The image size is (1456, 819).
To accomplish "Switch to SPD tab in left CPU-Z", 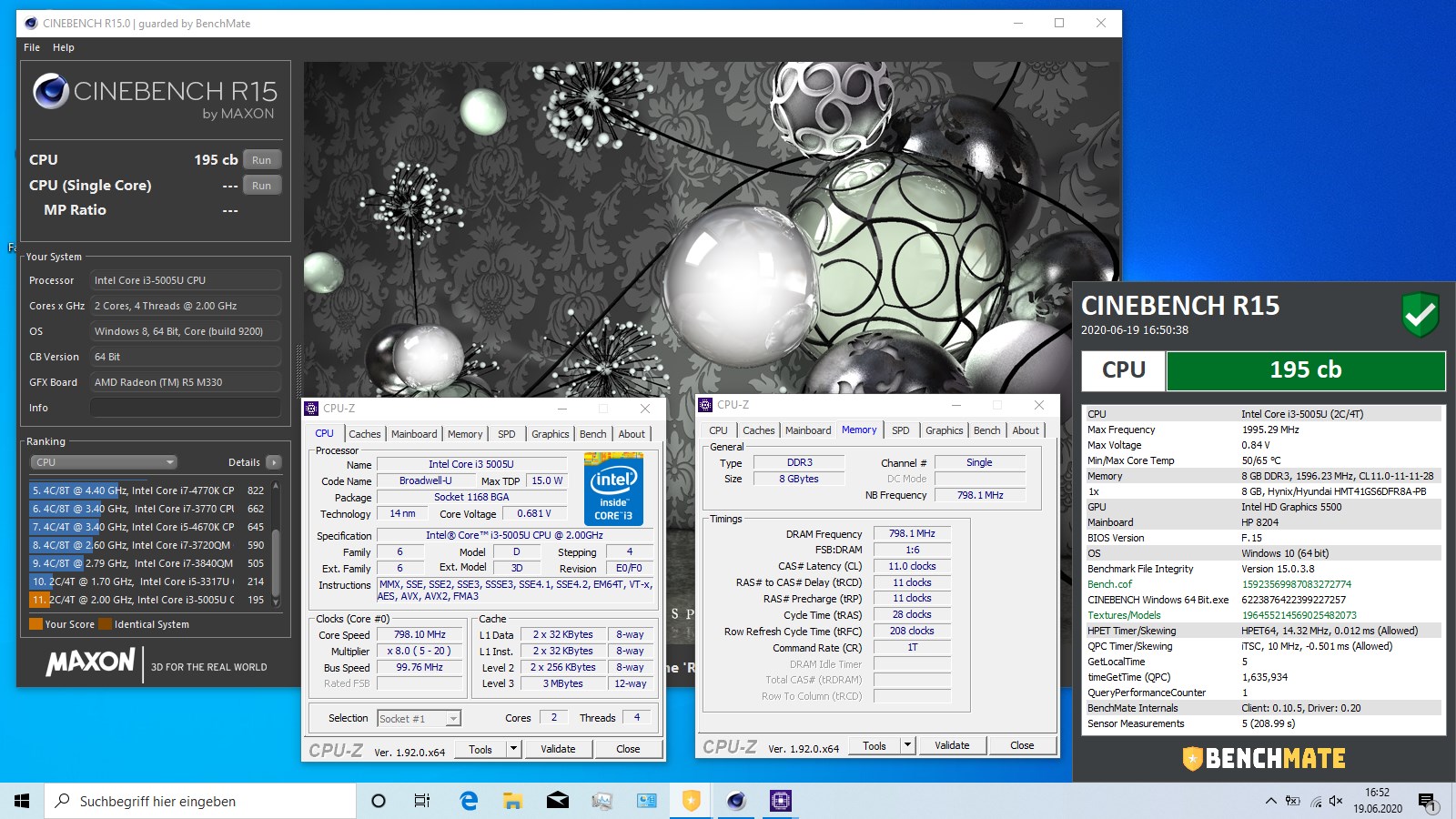I will point(507,434).
